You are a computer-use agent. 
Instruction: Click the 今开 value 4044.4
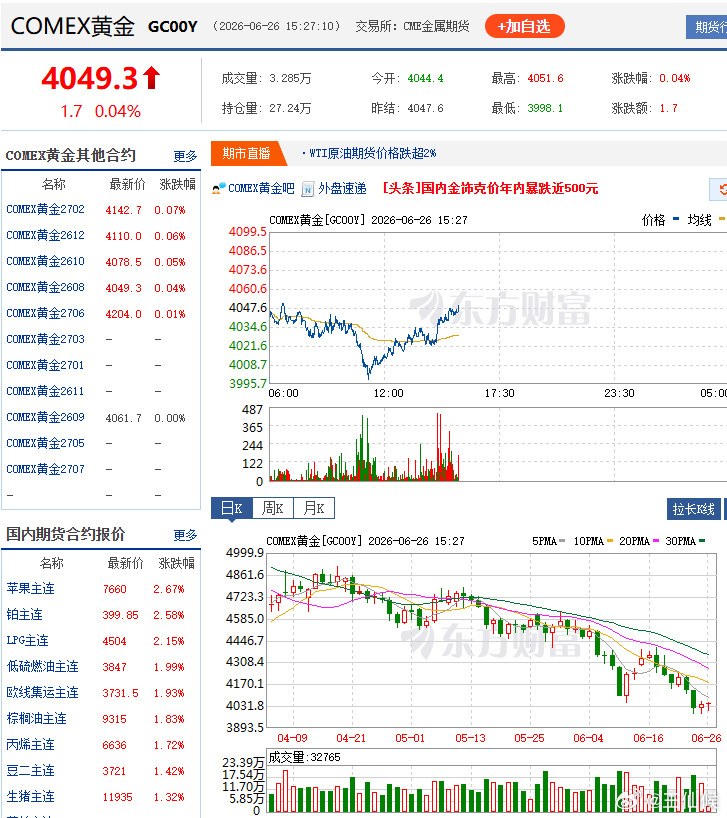coord(426,78)
